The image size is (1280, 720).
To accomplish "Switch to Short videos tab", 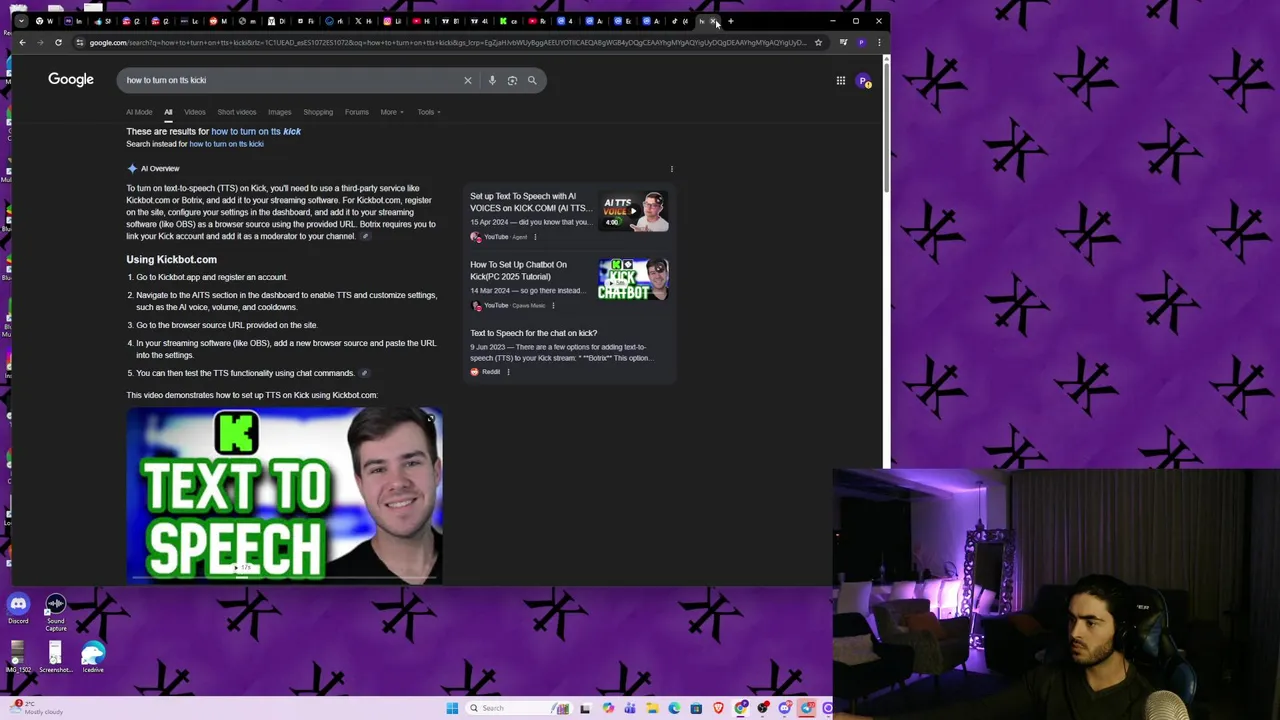I will [237, 112].
